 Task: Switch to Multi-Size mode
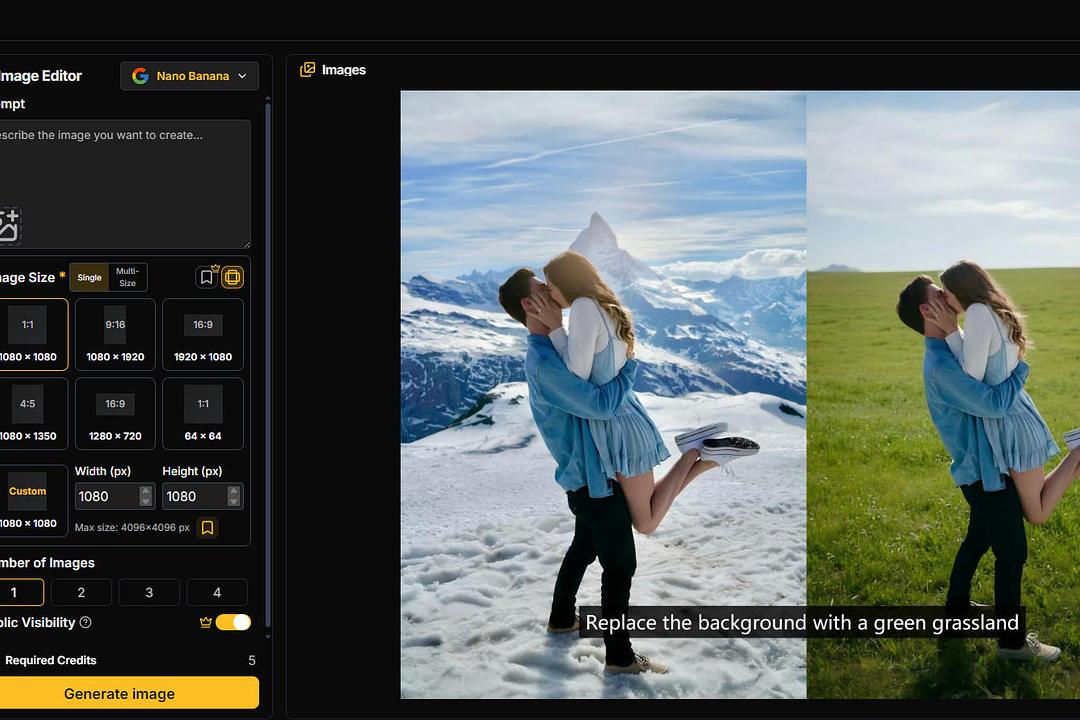click(127, 277)
